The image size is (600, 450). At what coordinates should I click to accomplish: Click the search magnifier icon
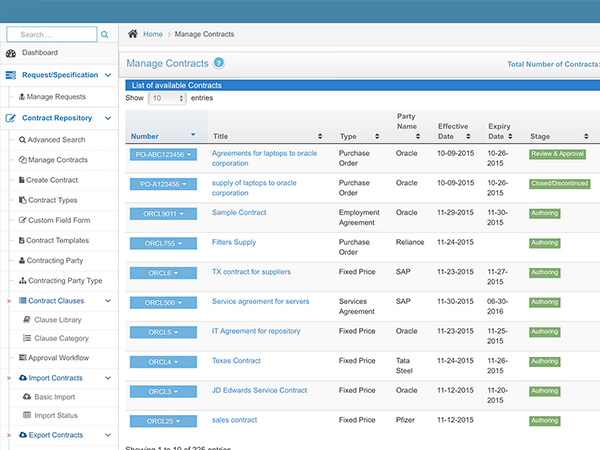pos(104,35)
